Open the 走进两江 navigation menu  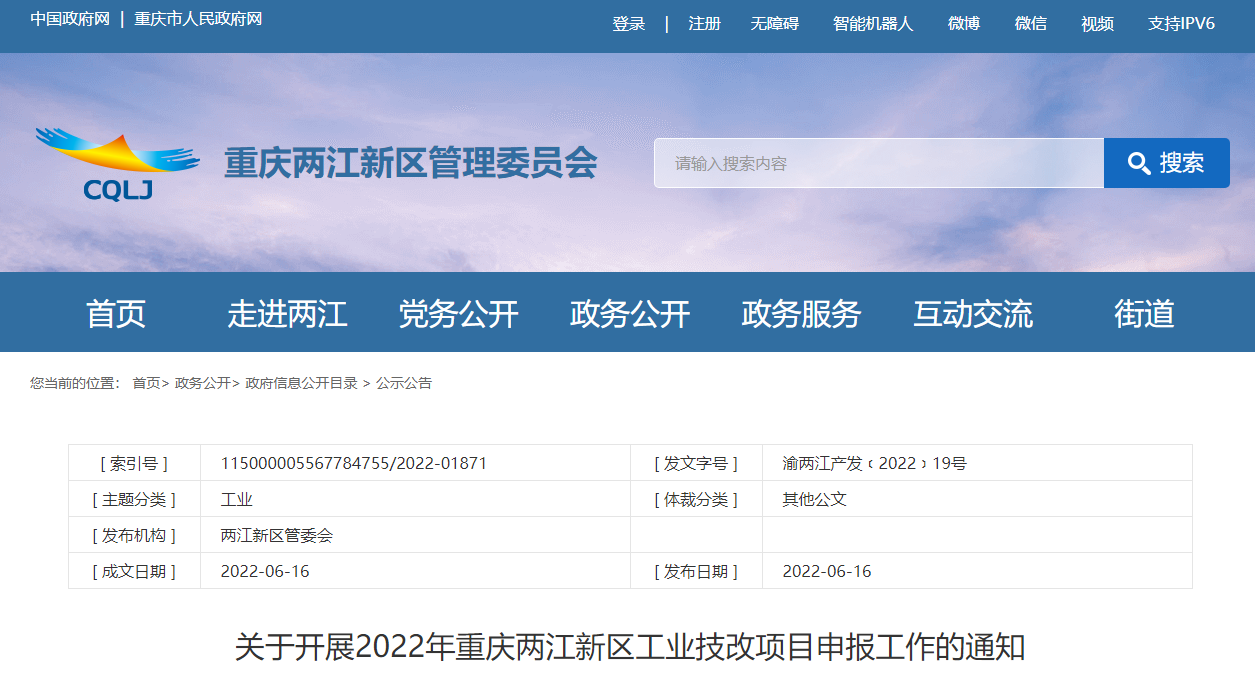[x=287, y=314]
